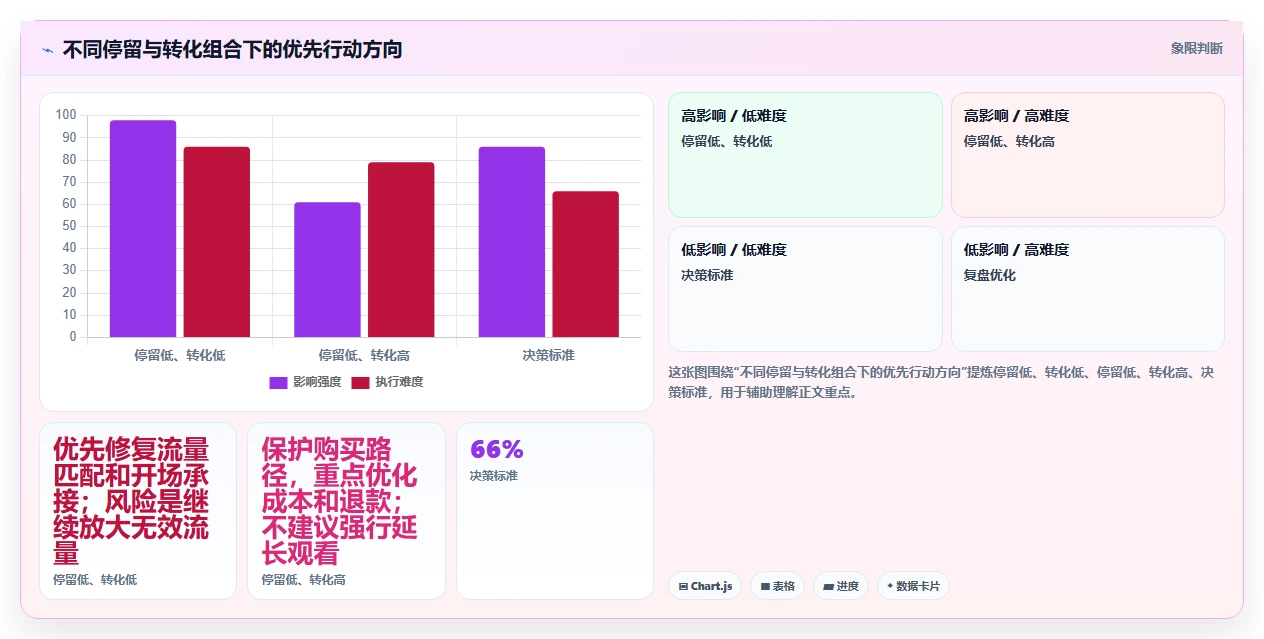Click the title 不同停留与转化组合下的优先行动方向
Viewport: 1264px width, 639px height.
coord(232,49)
